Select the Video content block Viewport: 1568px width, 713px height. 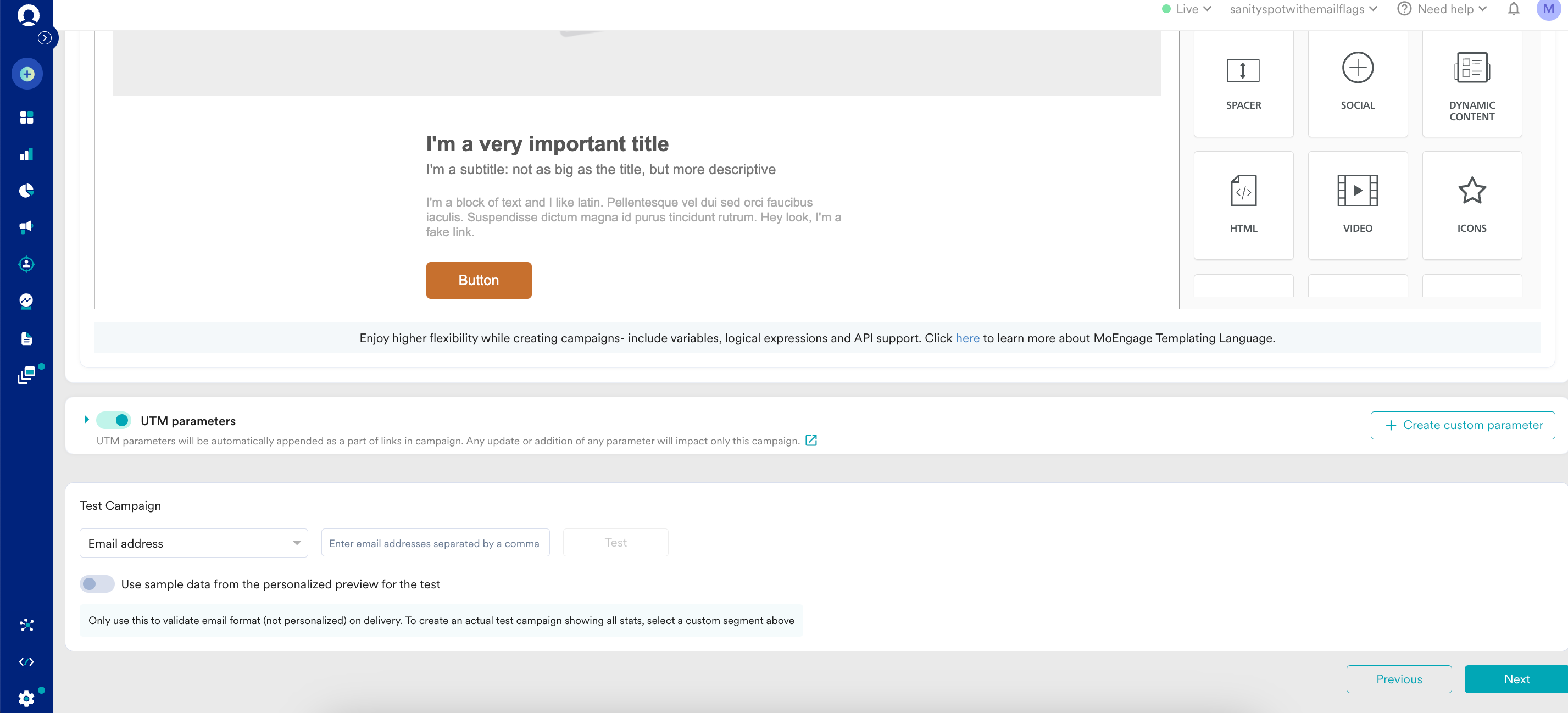[1358, 204]
